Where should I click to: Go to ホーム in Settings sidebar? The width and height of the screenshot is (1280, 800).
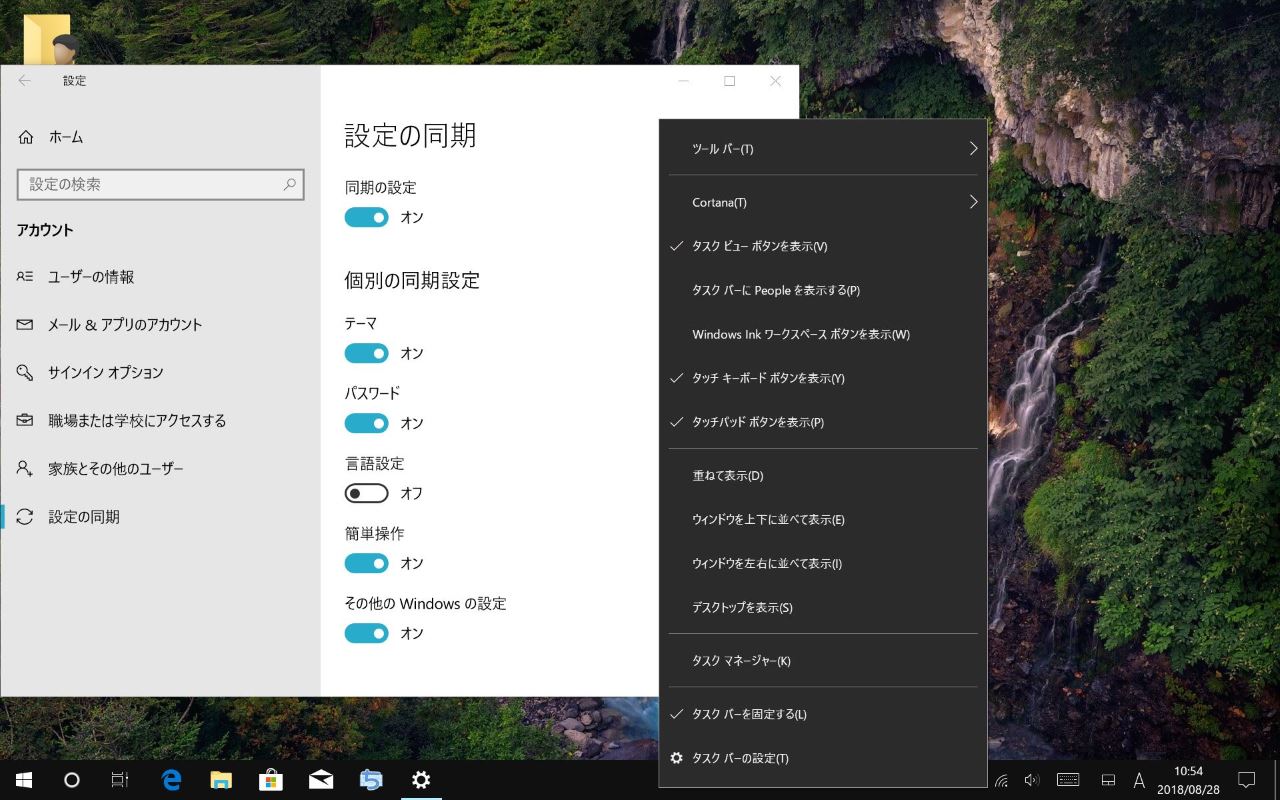coord(160,137)
